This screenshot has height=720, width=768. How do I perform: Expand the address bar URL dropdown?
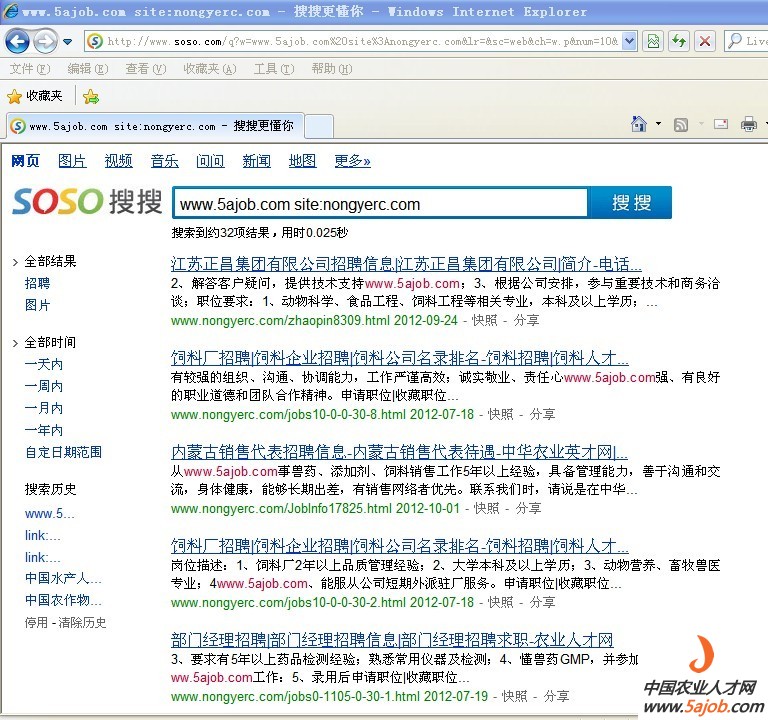coord(629,41)
